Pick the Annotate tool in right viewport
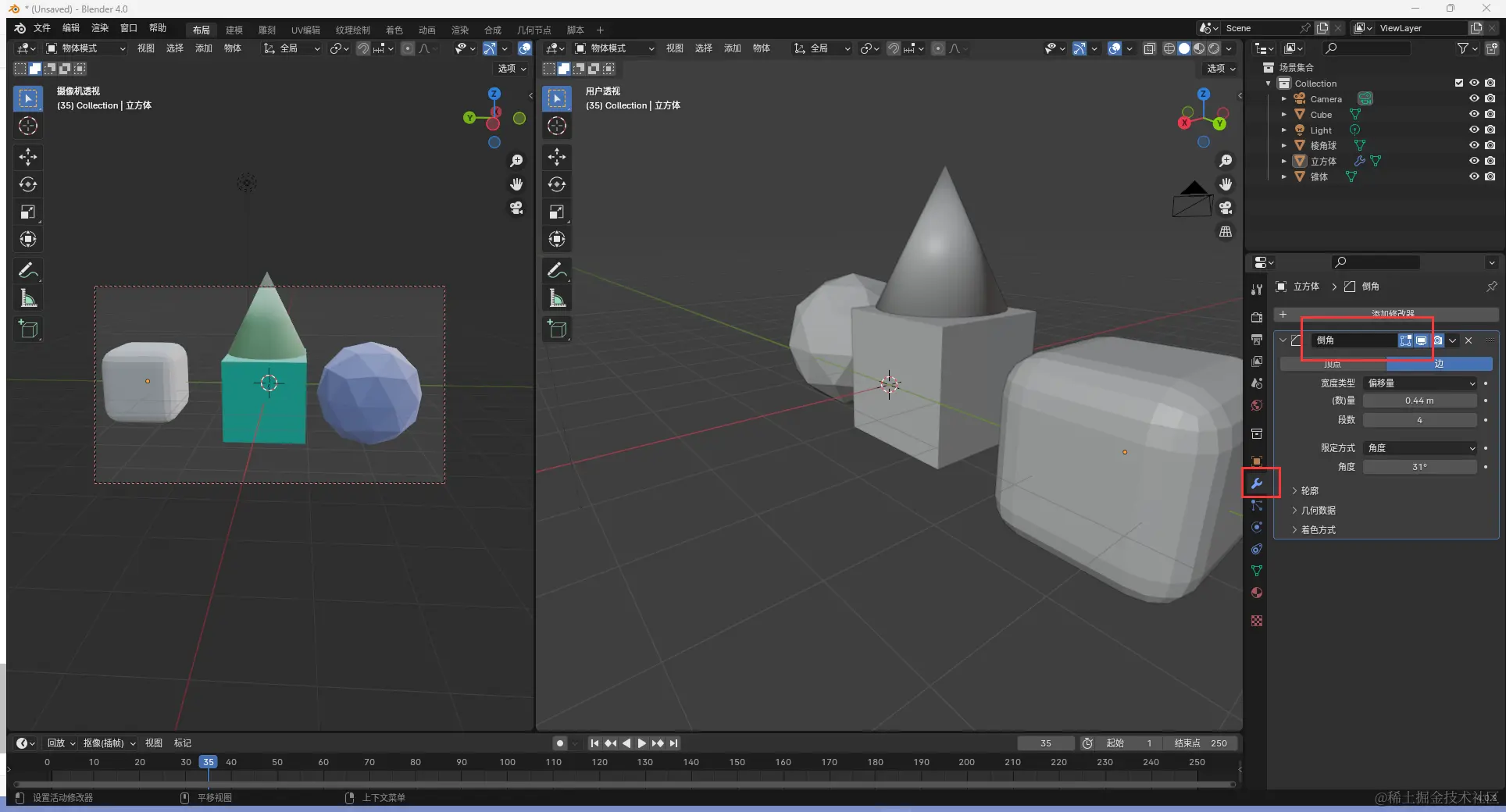Screen dimensions: 1506x812 pyautogui.click(x=557, y=271)
